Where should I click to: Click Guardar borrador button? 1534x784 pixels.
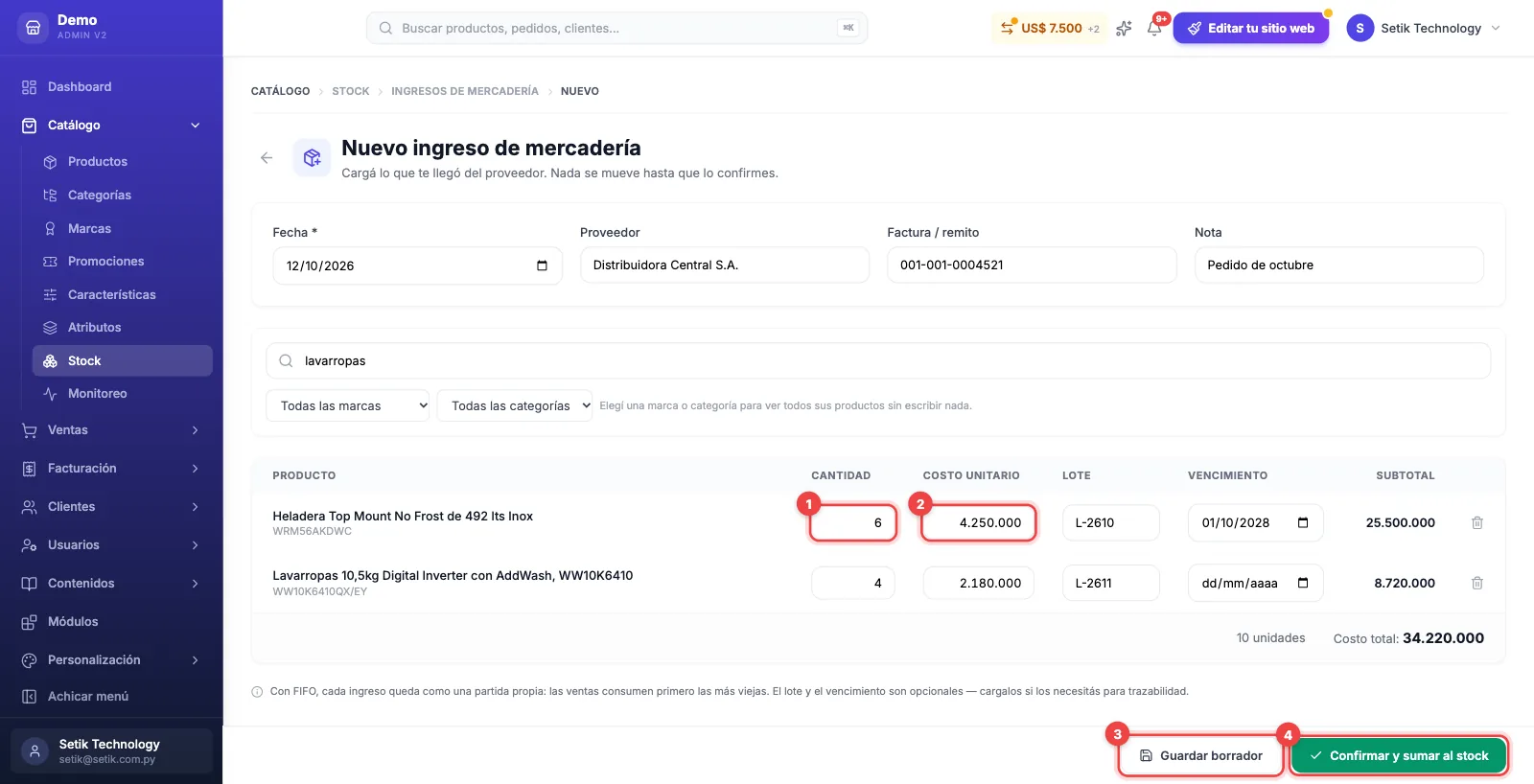1200,755
